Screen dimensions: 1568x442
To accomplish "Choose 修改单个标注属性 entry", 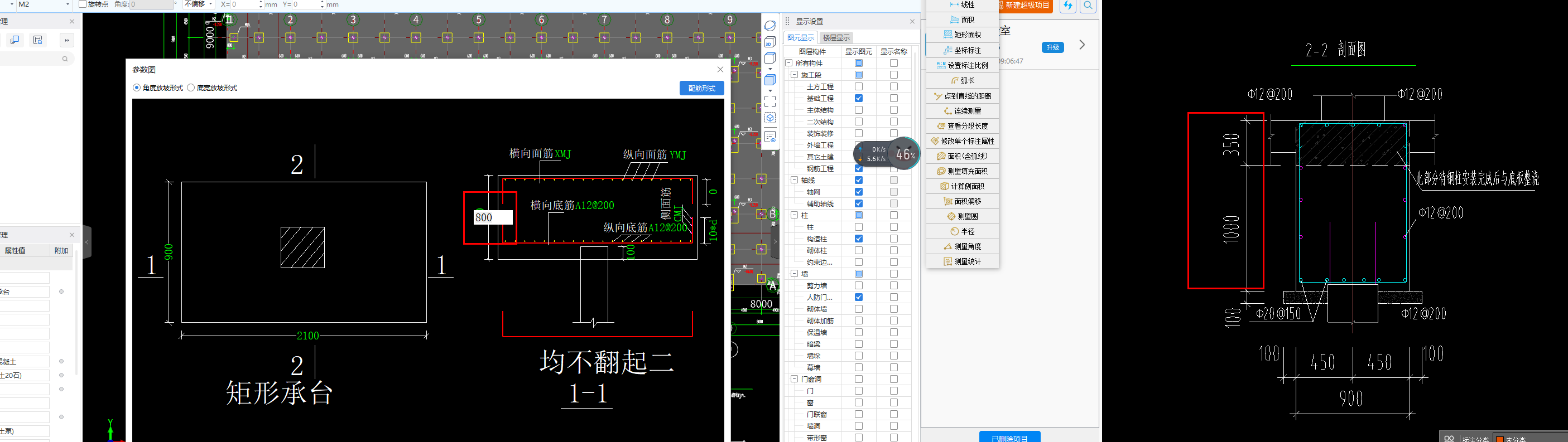I will pyautogui.click(x=962, y=140).
